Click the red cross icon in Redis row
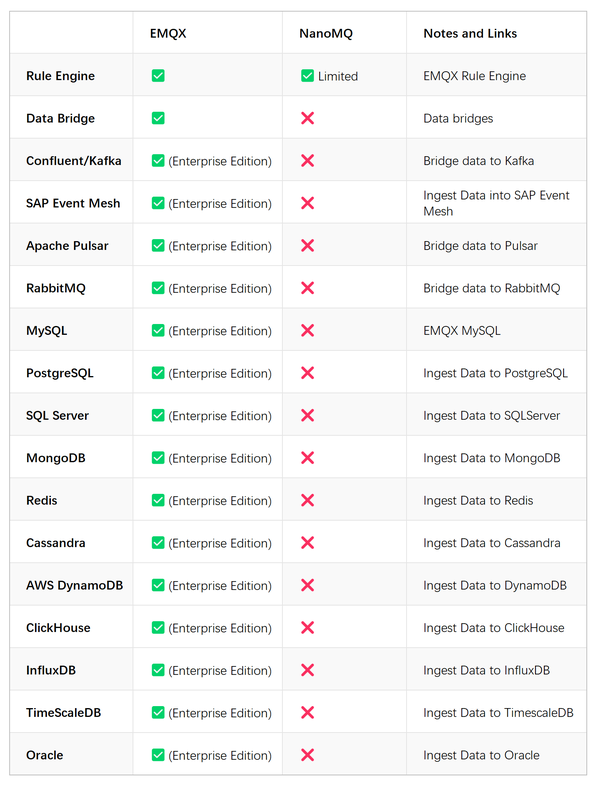The image size is (600, 785). click(x=307, y=501)
